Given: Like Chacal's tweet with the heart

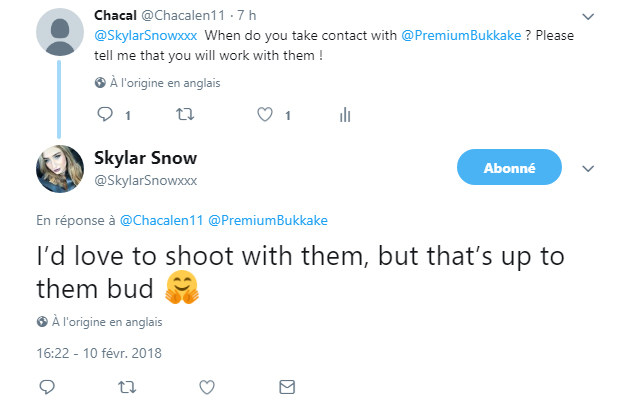Looking at the screenshot, I should pos(265,115).
